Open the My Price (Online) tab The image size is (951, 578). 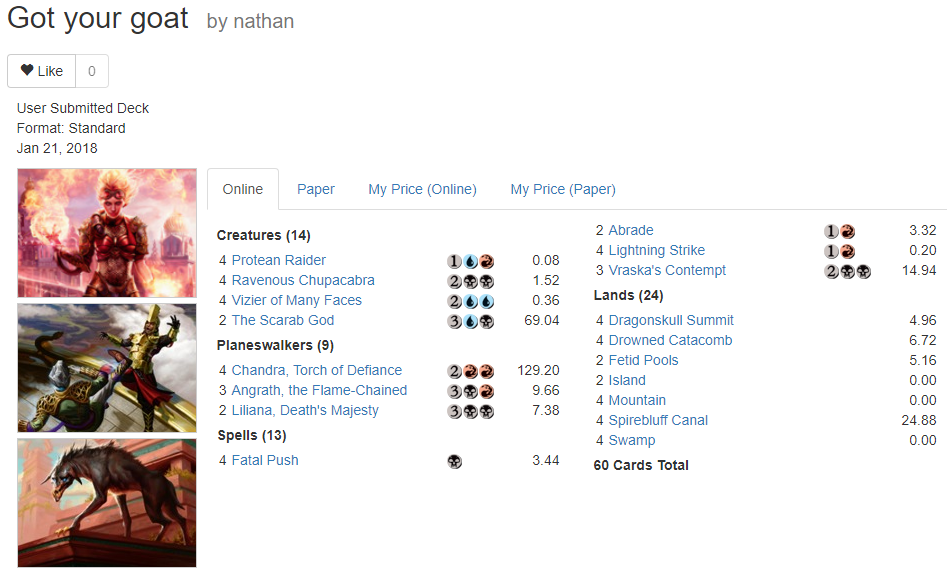tap(422, 189)
